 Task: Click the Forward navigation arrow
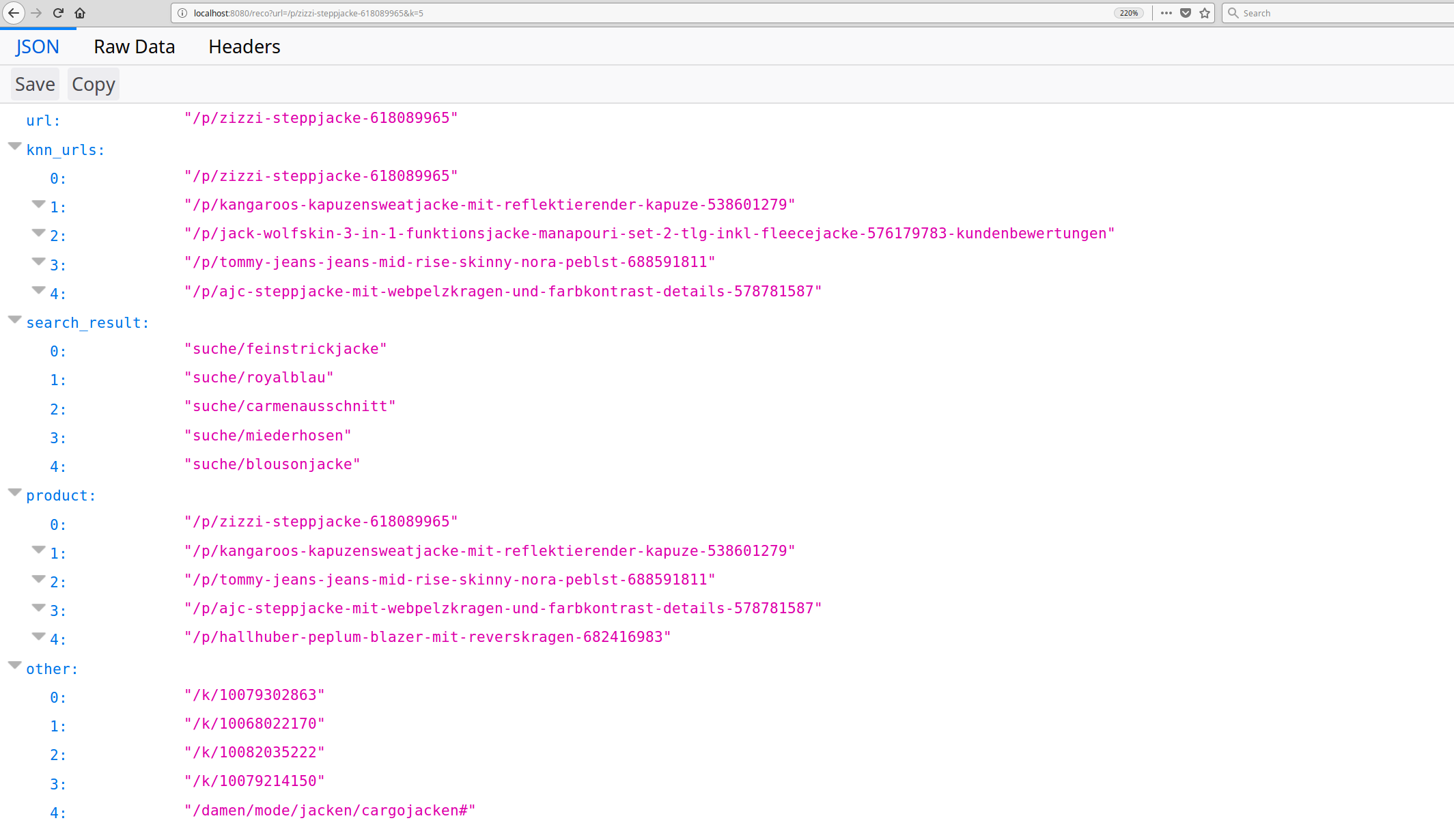pos(36,13)
